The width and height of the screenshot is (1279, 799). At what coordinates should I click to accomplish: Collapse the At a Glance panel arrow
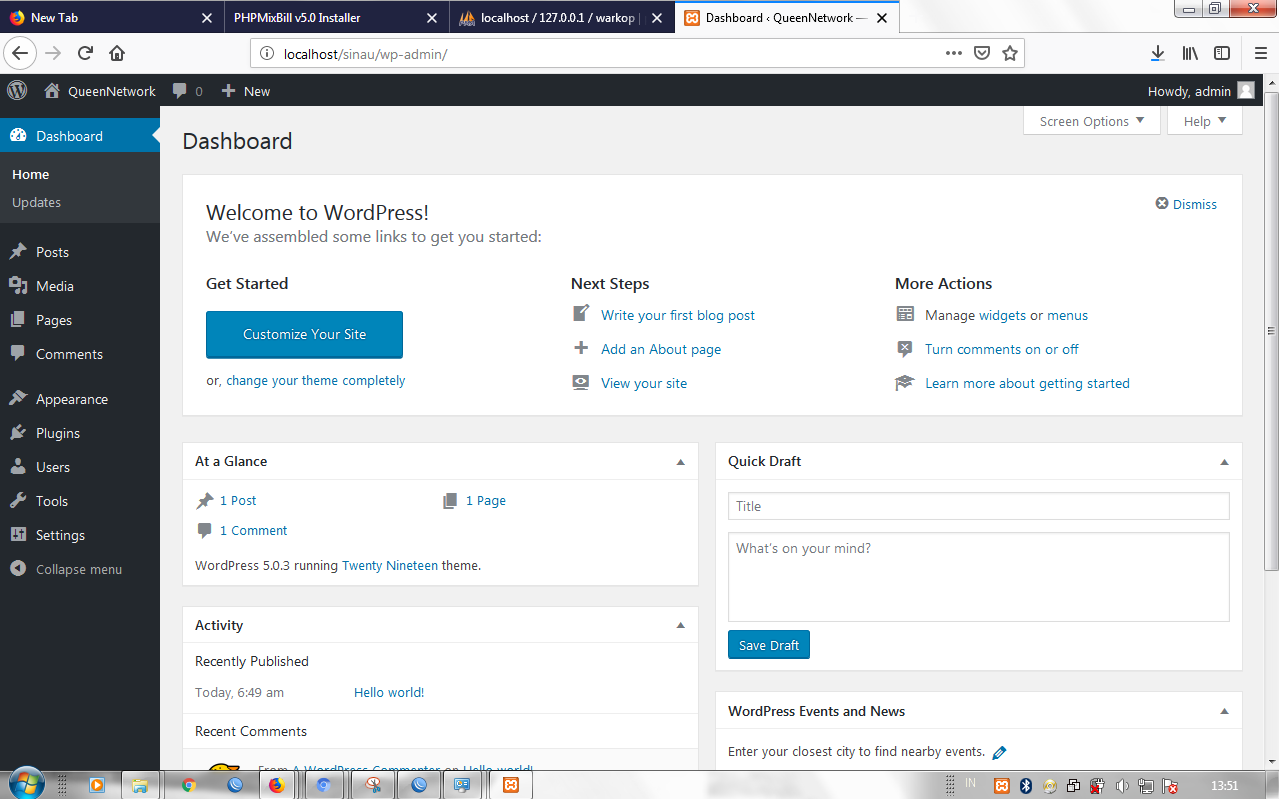[681, 462]
